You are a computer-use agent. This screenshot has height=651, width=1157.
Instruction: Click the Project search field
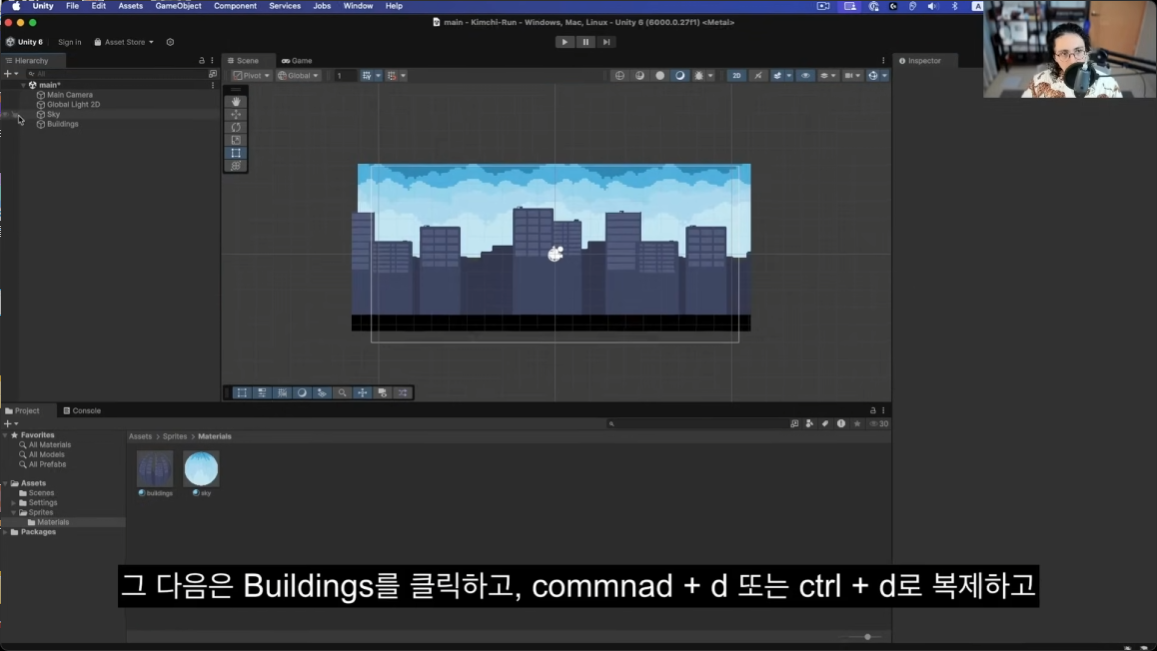point(695,424)
